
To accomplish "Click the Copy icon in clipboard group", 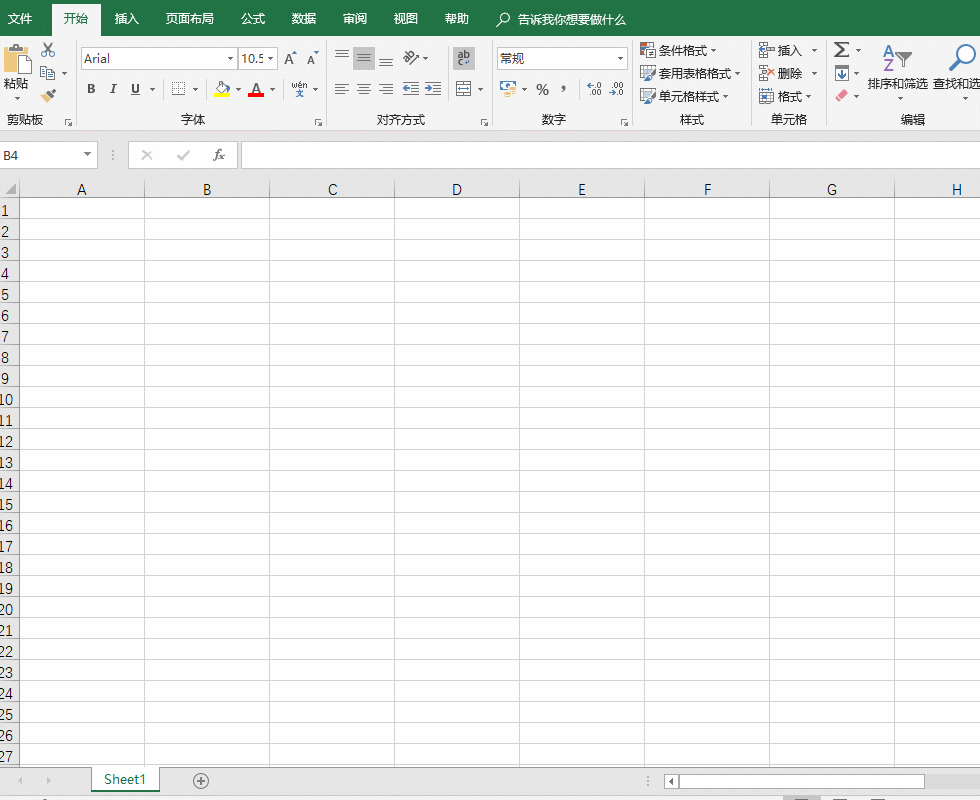I will (48, 73).
